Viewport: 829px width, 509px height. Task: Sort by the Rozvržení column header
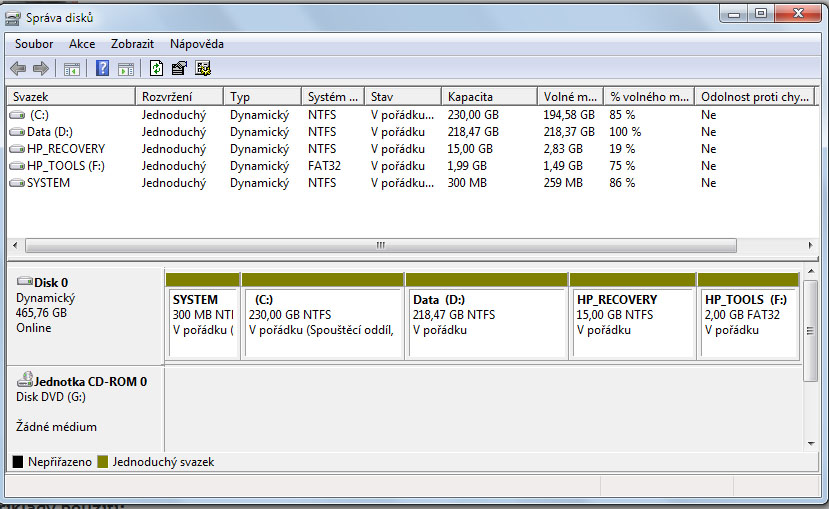click(179, 97)
